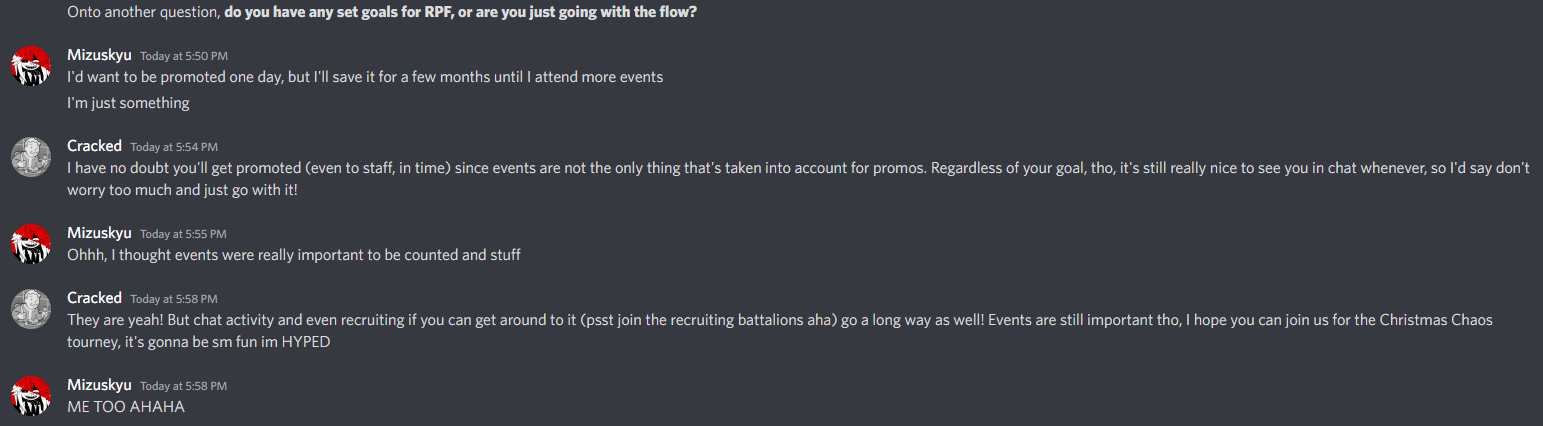Screen dimensions: 1543x426
Task: Click the Cracked username above the Christmas Chaos message
Action: point(94,298)
